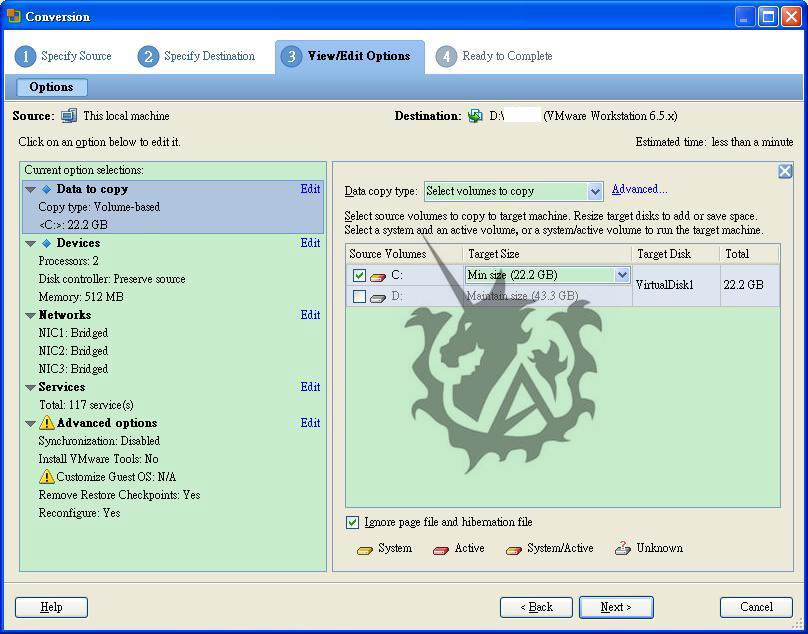Select Disk controller: Preserve source entry
This screenshot has width=808, height=634.
point(112,279)
